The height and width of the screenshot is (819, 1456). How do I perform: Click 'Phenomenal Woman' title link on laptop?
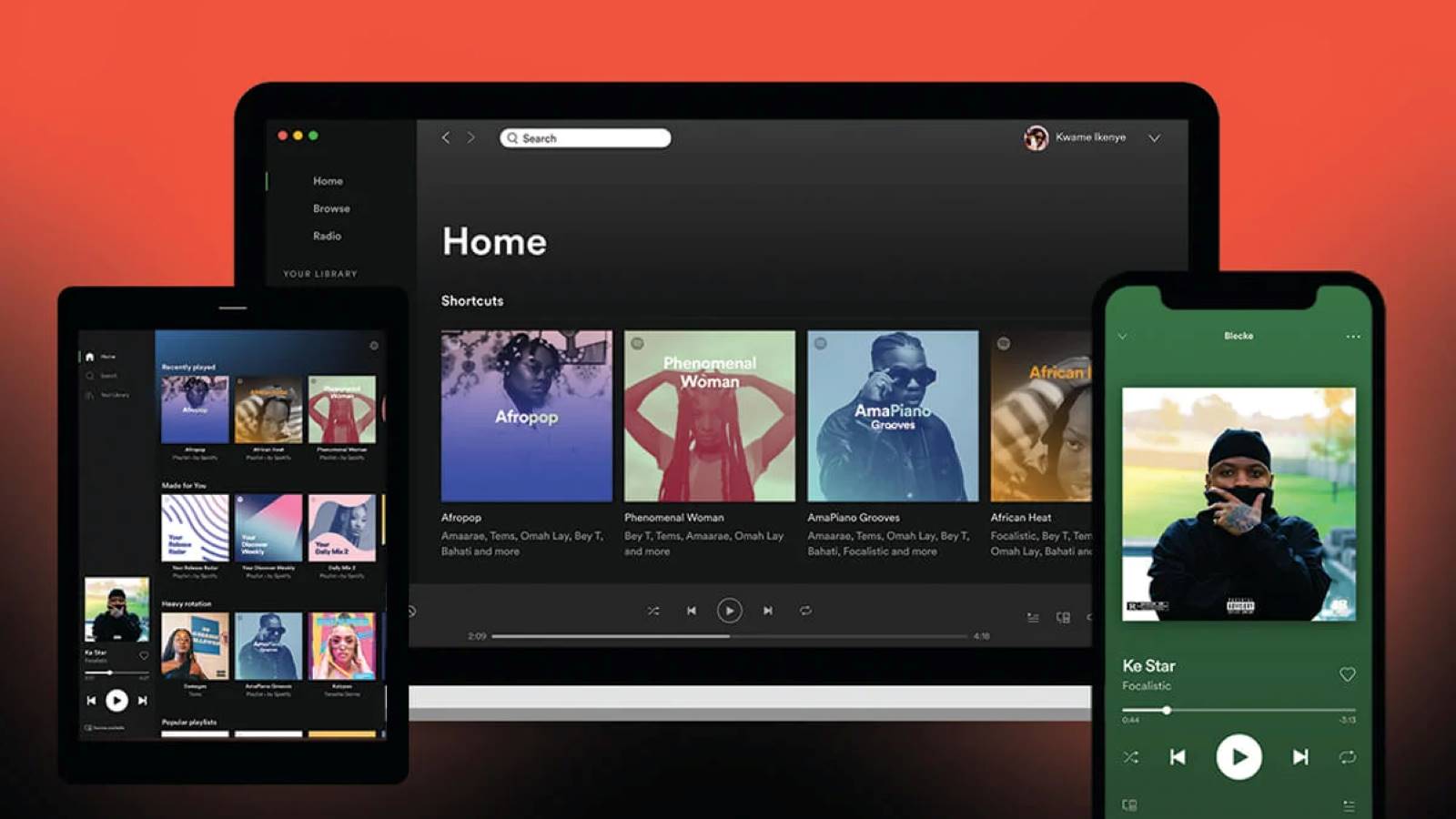(674, 517)
